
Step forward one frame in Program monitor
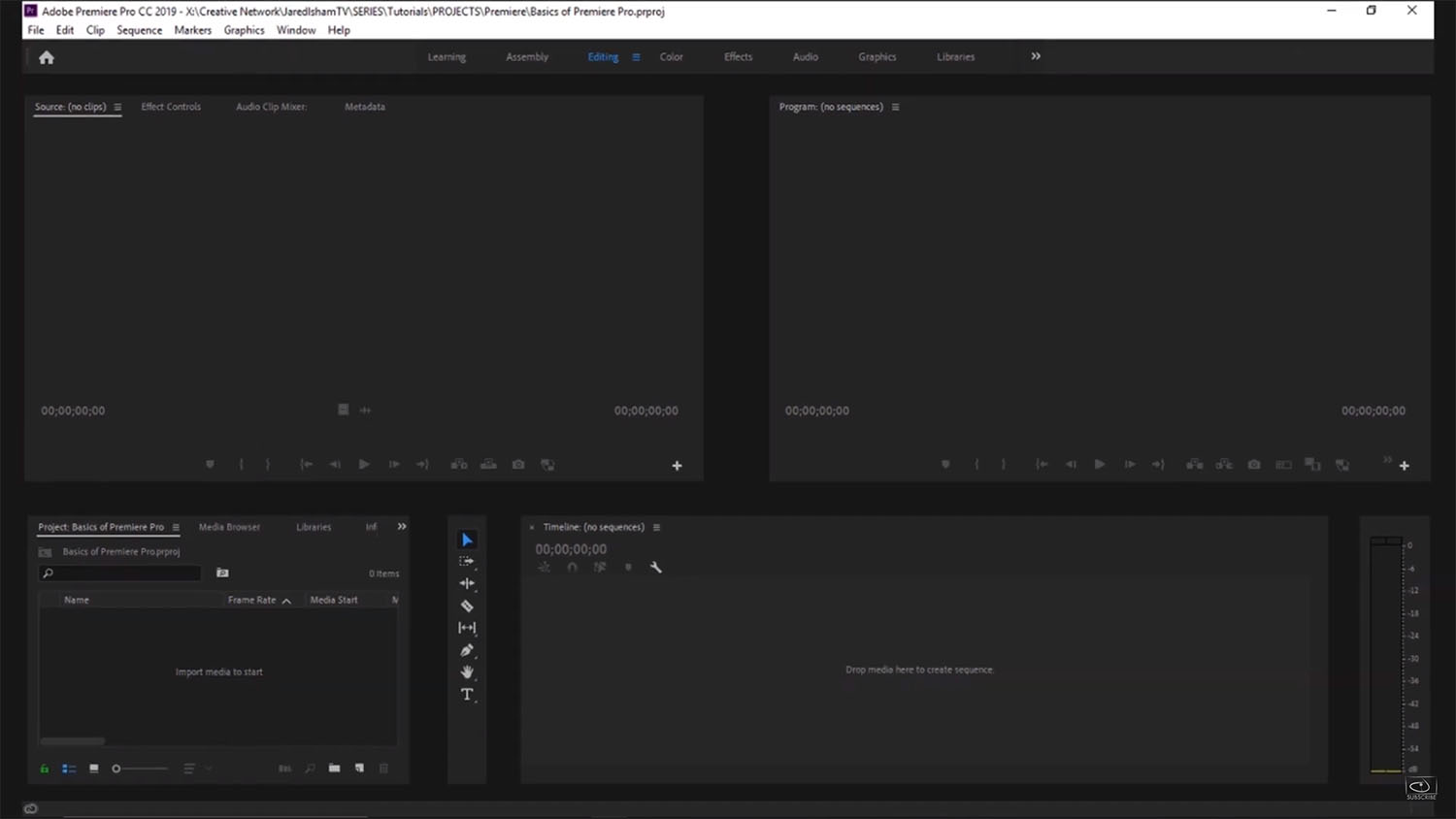pos(1130,465)
